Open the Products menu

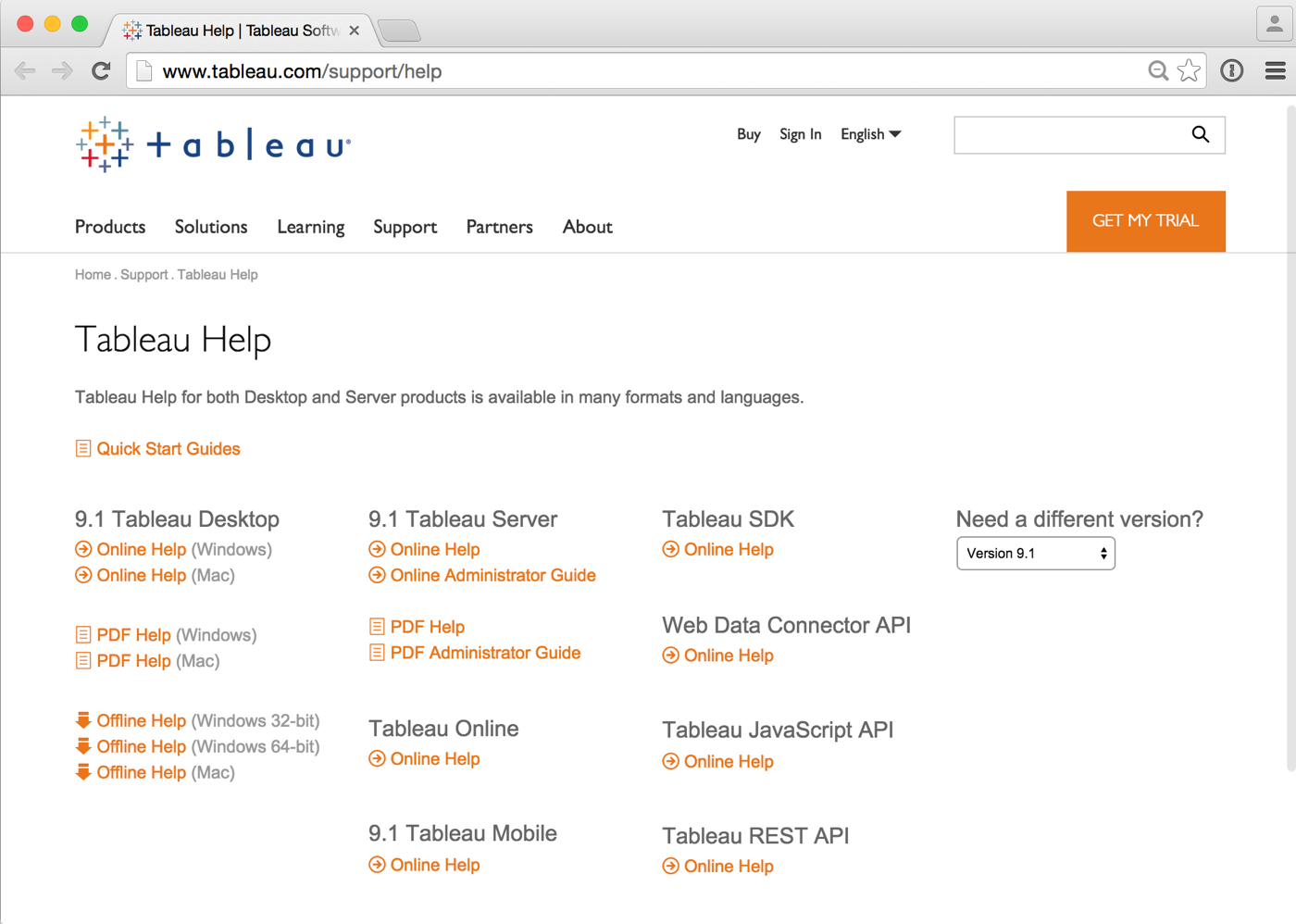coord(110,227)
